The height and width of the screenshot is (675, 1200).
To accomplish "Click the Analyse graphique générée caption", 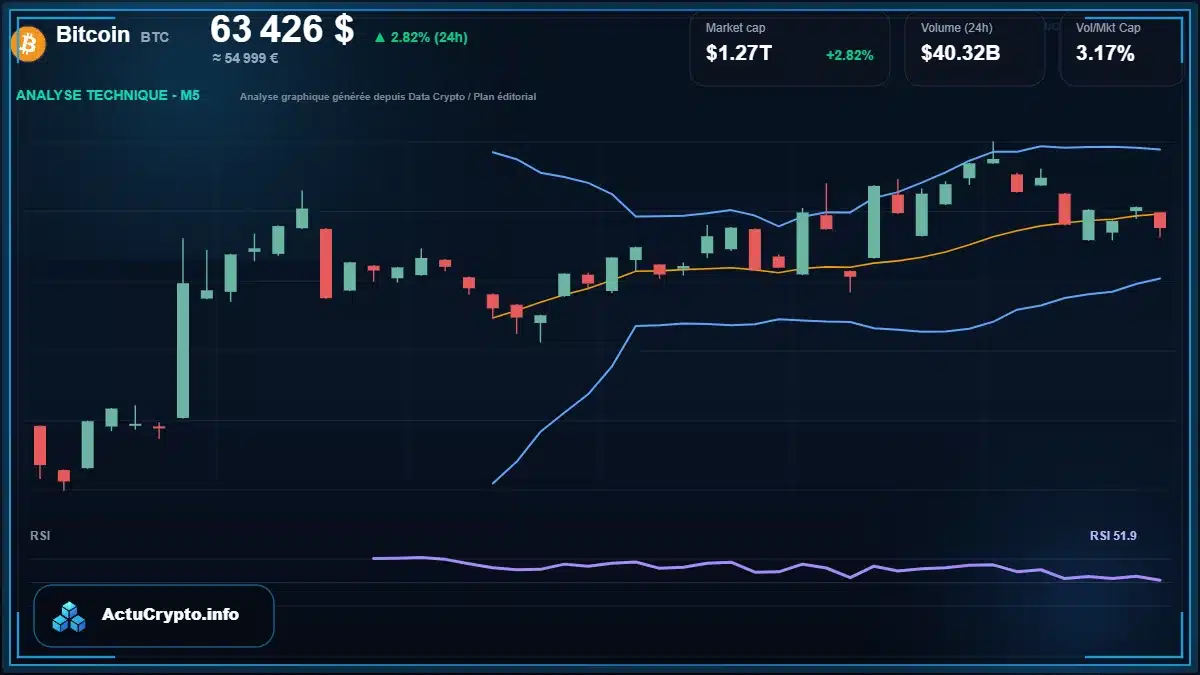I will pyautogui.click(x=388, y=97).
